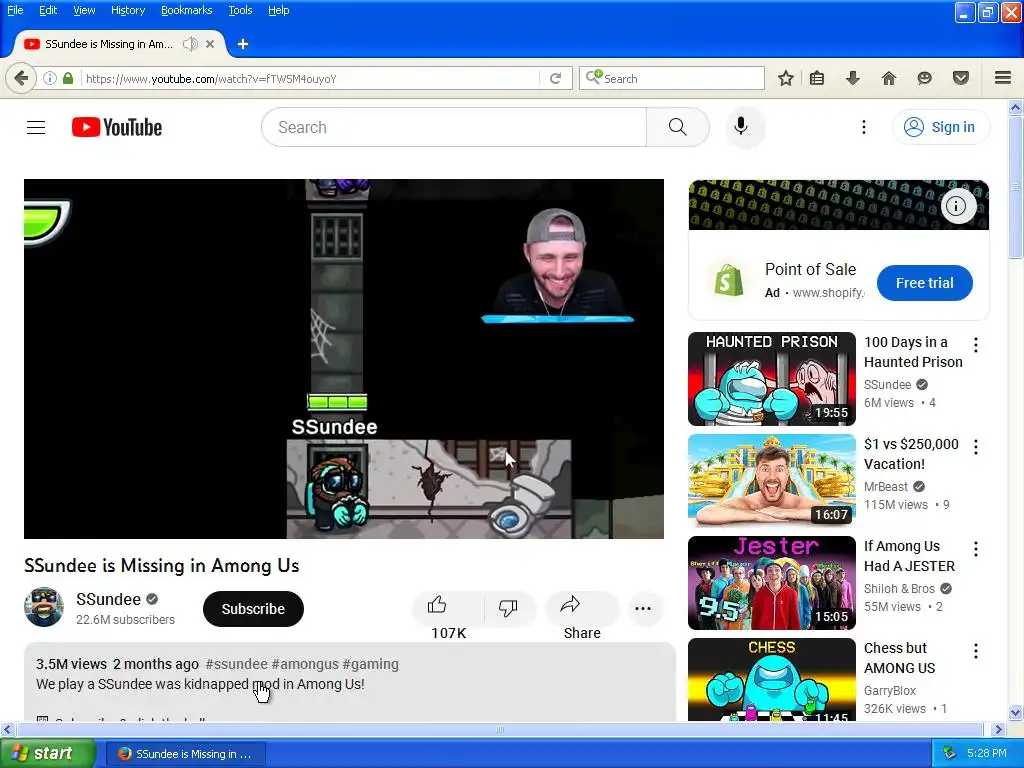Open the Pocket toolbar icon
Screen dimensions: 1024x768
pyautogui.click(x=960, y=78)
